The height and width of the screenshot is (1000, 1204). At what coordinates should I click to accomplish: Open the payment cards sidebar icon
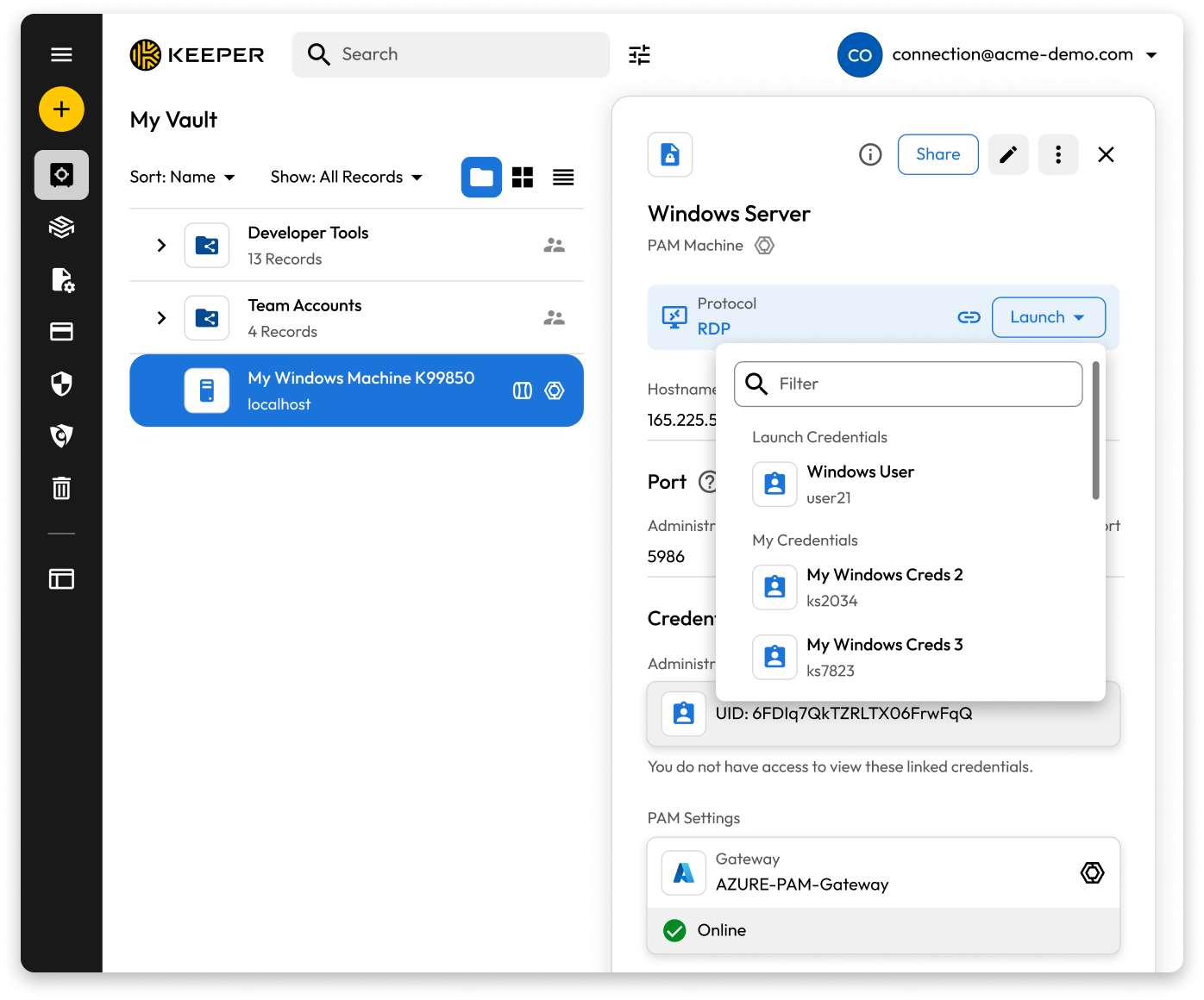[x=61, y=332]
